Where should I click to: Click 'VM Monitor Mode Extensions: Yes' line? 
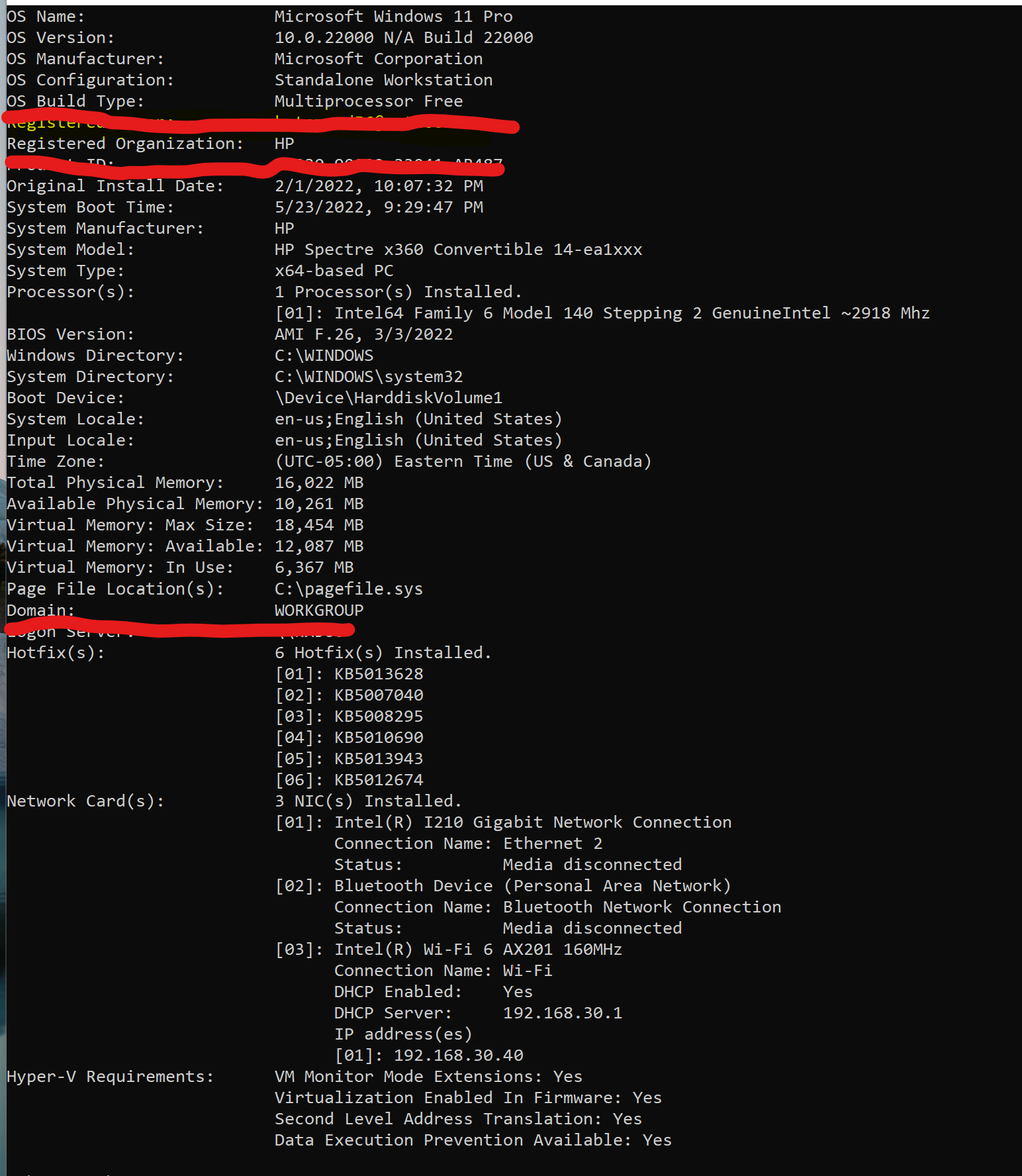[429, 1076]
